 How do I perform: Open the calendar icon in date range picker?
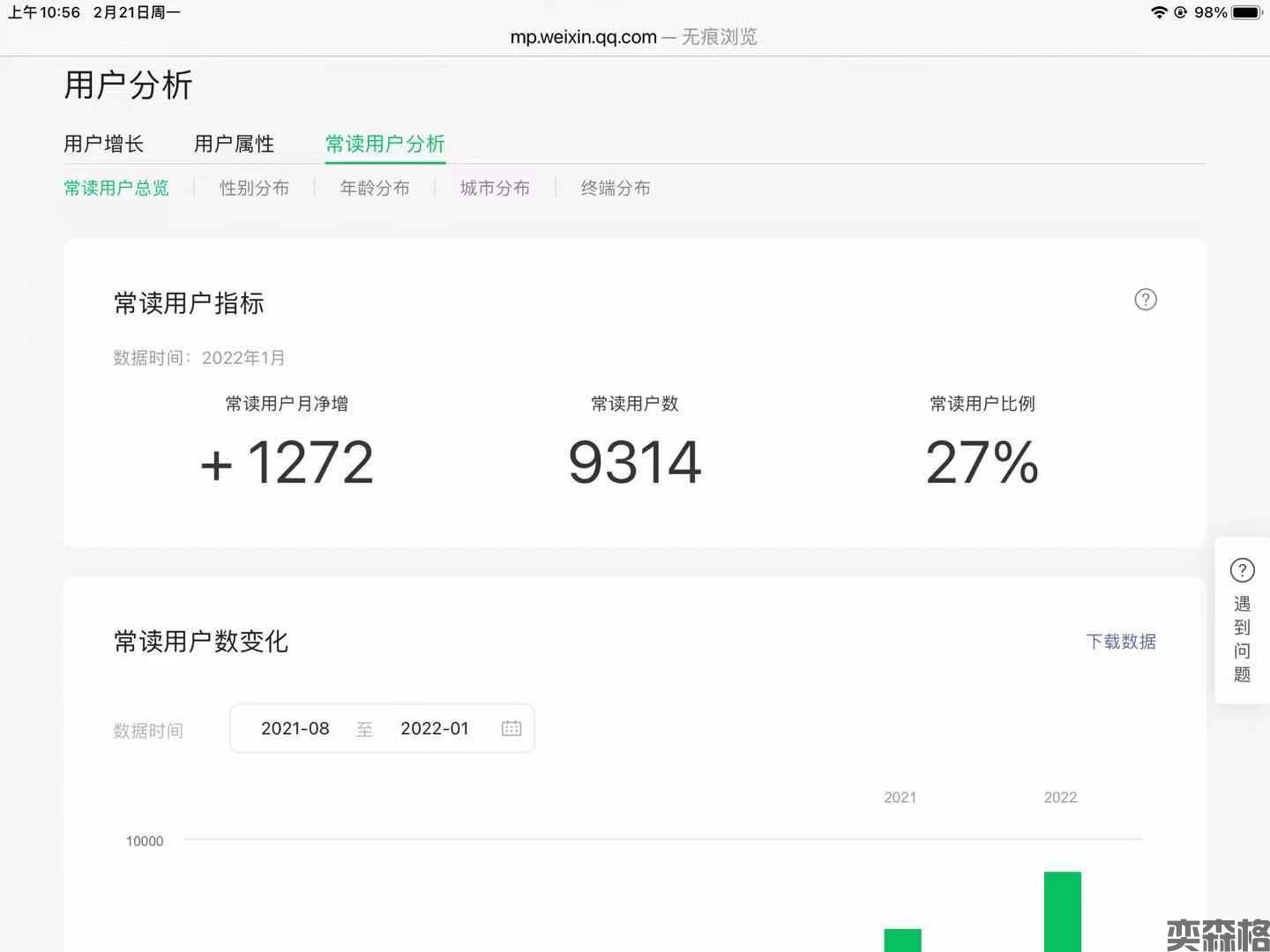pos(512,728)
